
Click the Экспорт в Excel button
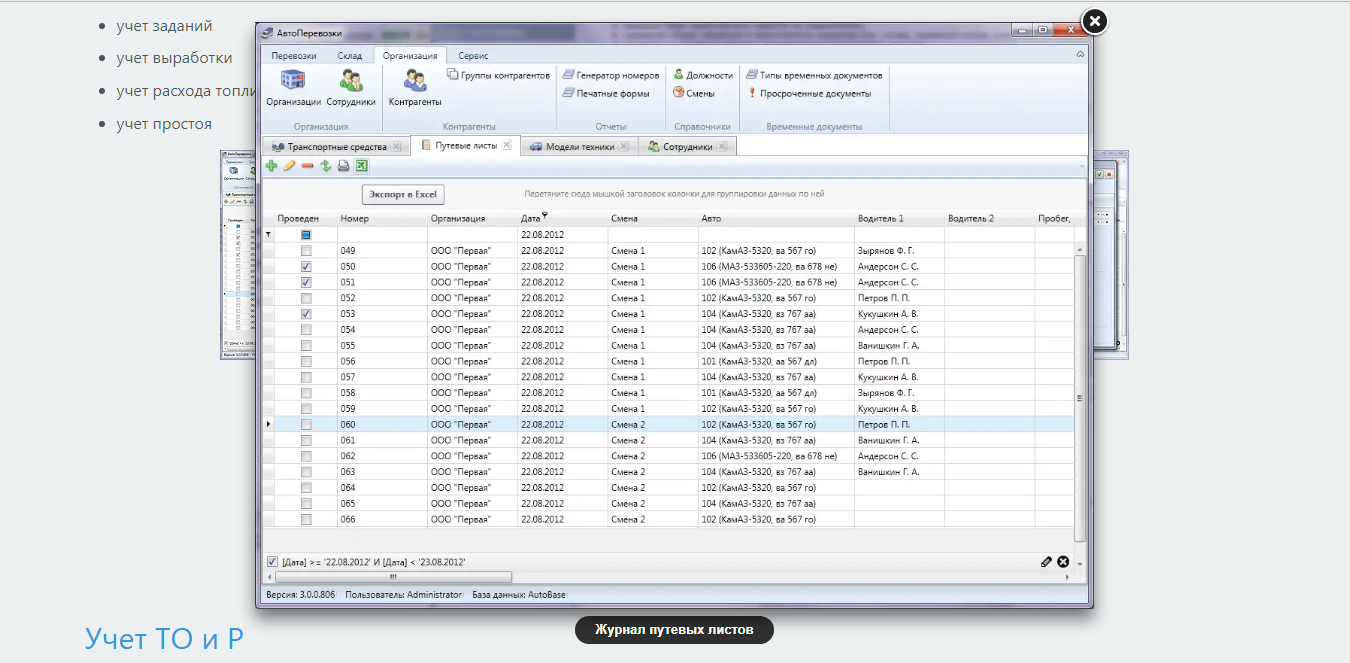click(403, 195)
